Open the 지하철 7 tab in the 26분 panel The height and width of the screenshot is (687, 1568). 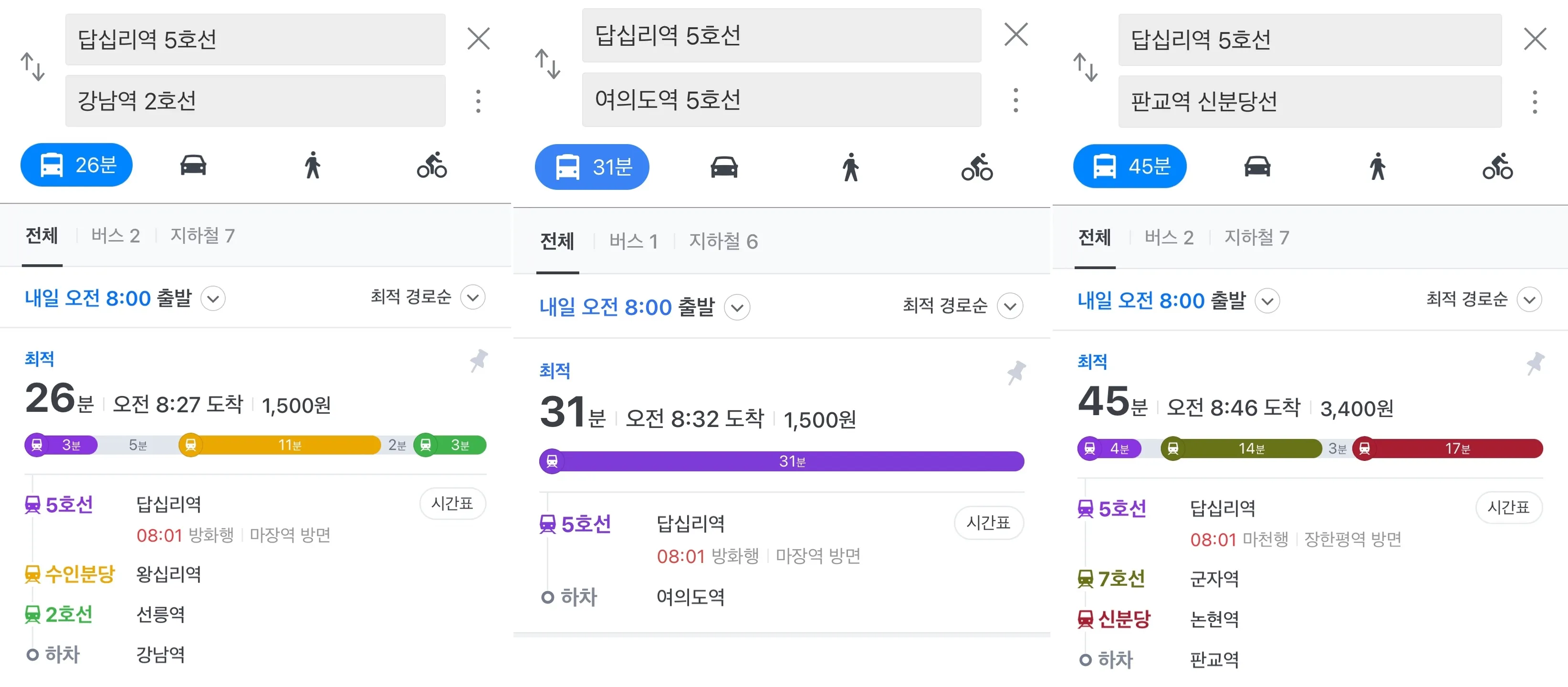coord(203,236)
